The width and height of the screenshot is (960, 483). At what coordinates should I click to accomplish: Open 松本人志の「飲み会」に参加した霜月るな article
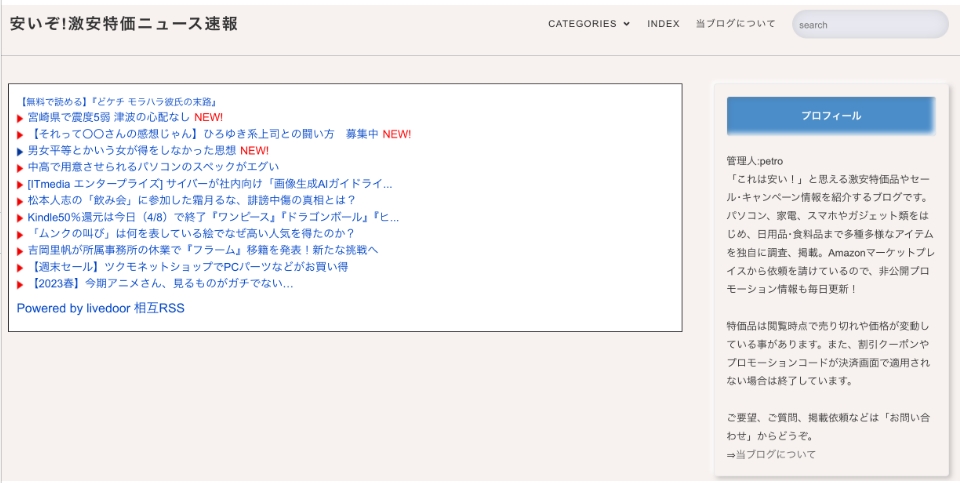[192, 200]
